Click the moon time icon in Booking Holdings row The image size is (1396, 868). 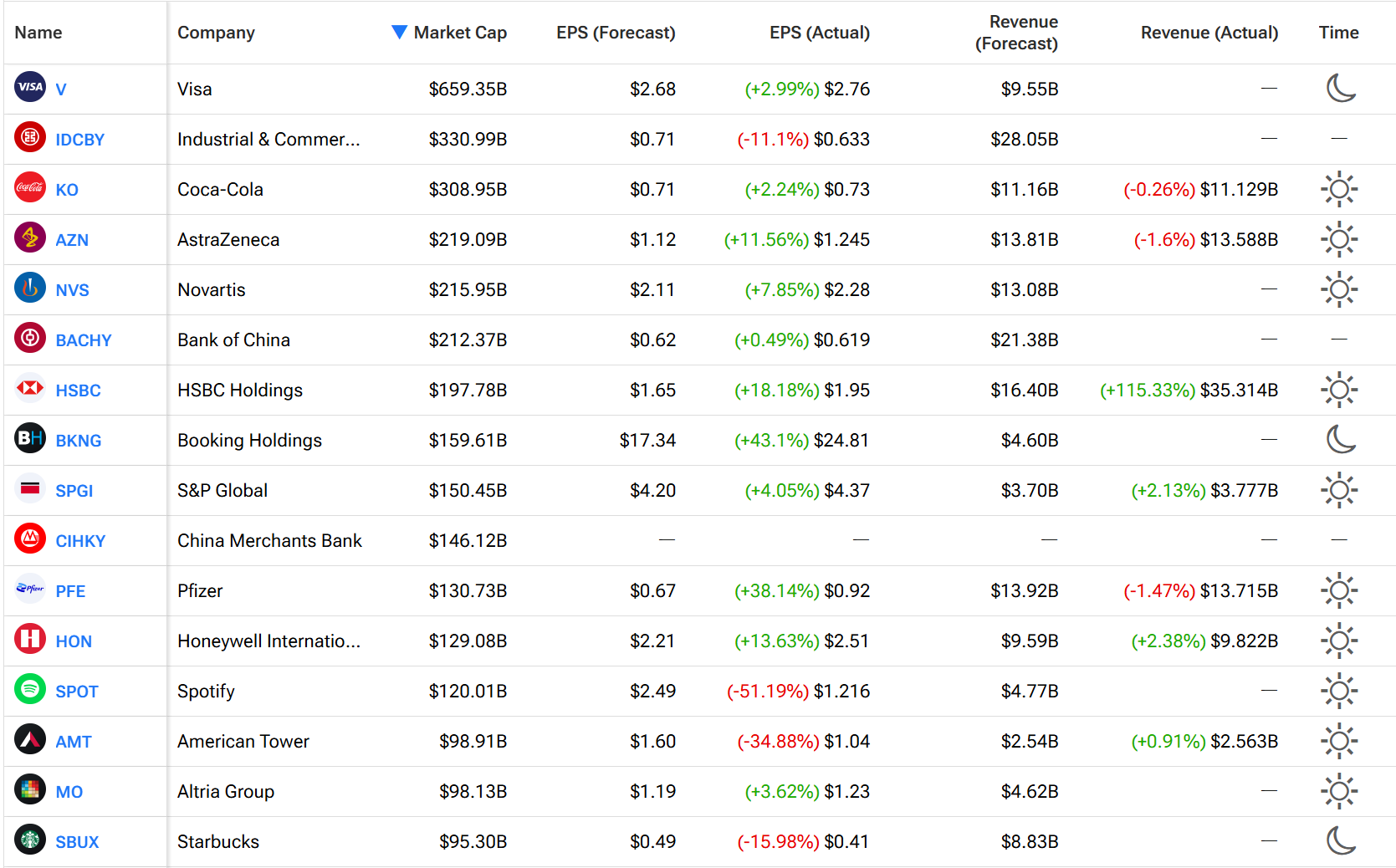click(x=1341, y=439)
